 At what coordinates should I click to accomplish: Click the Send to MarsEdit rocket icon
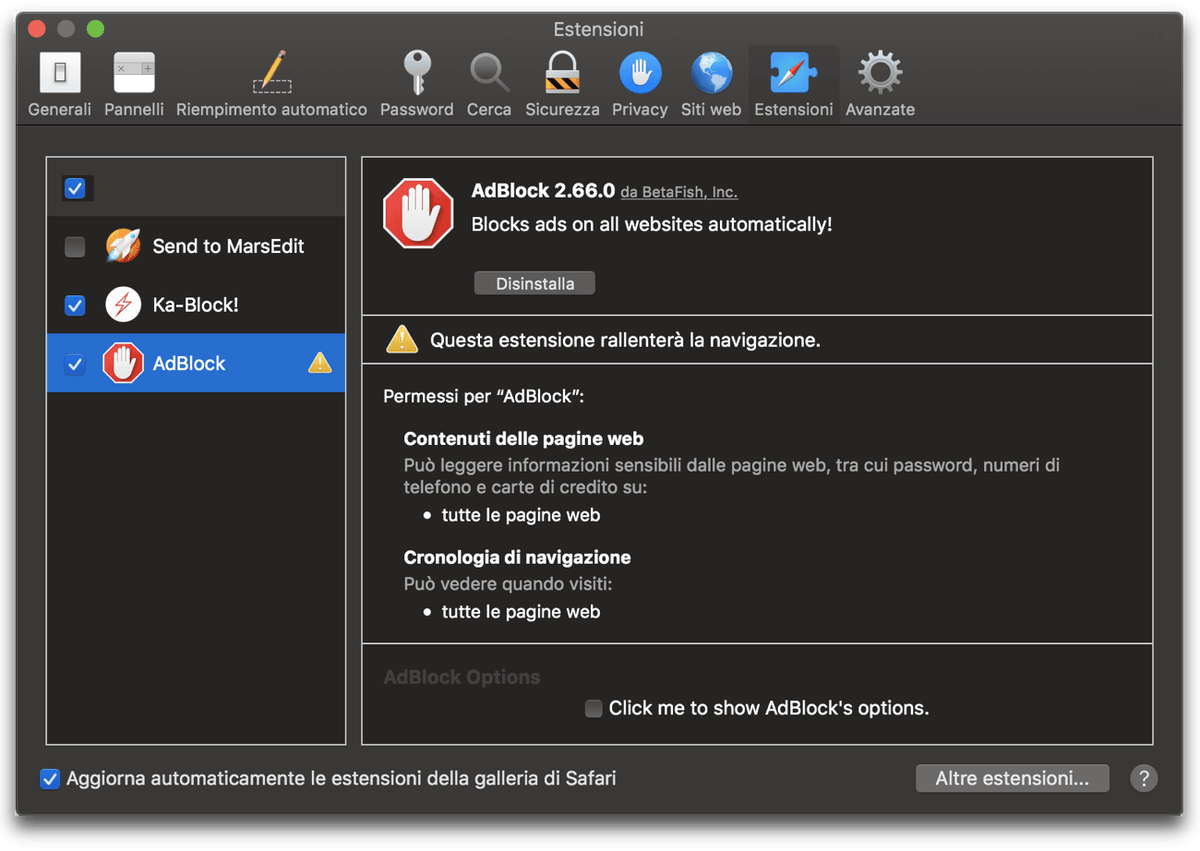click(x=123, y=246)
